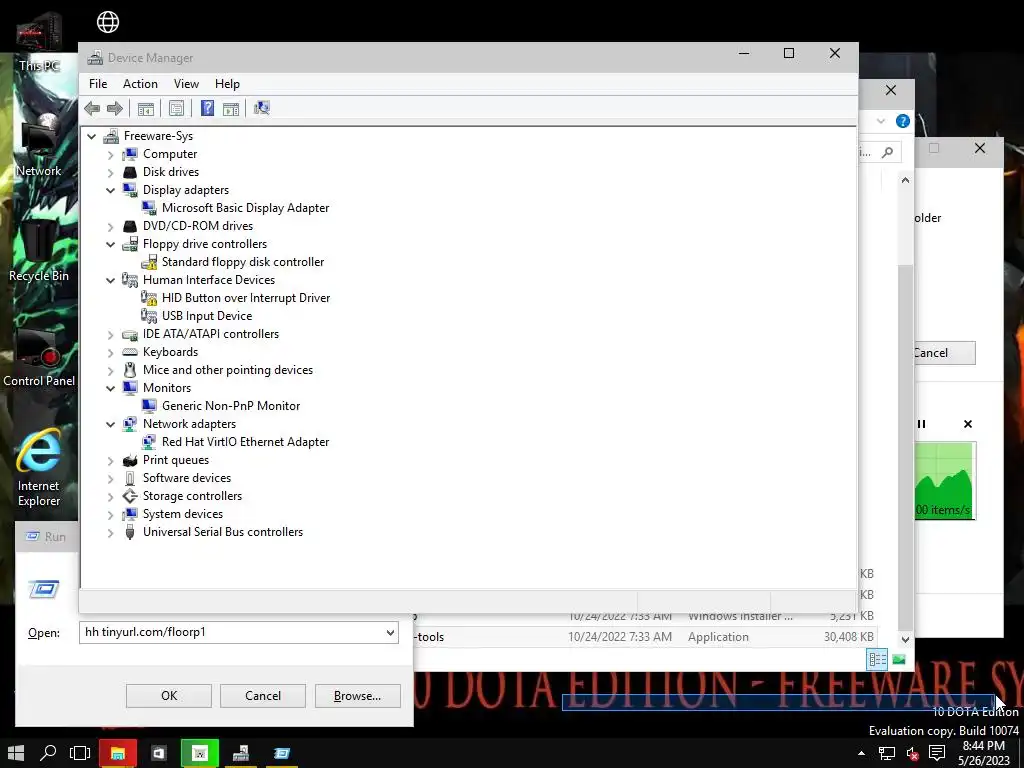Screen dimensions: 1024x768
Task: Collapse Floppy drive controllers category
Action: coord(110,244)
